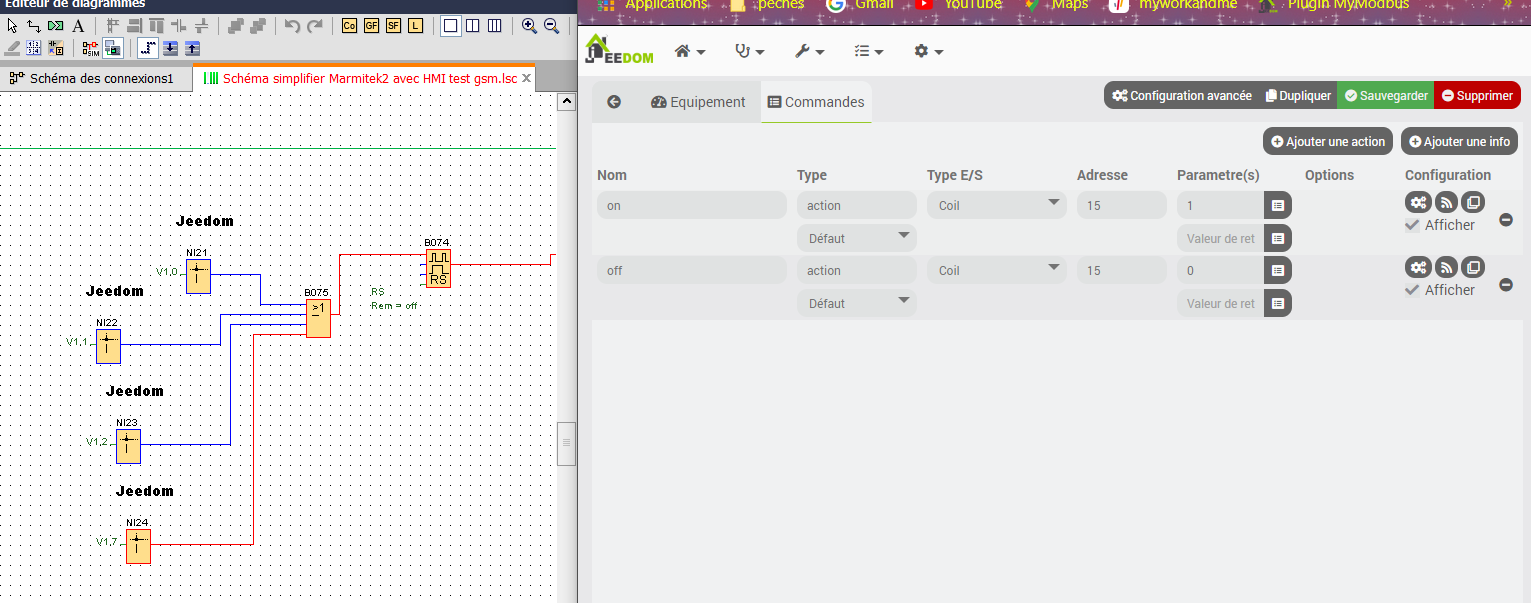
Task: Expand the Jeedom gear settings menu
Action: click(928, 51)
